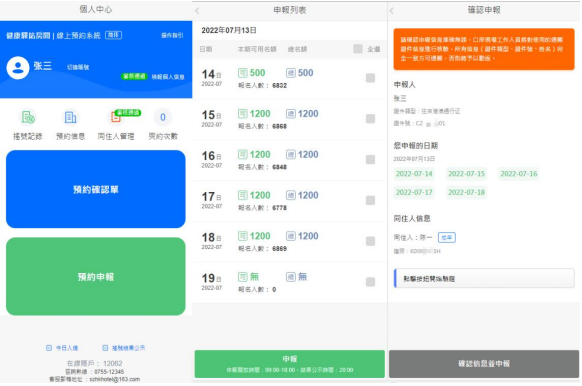Select date tag 2022-07-15
The image size is (582, 386).
(466, 174)
